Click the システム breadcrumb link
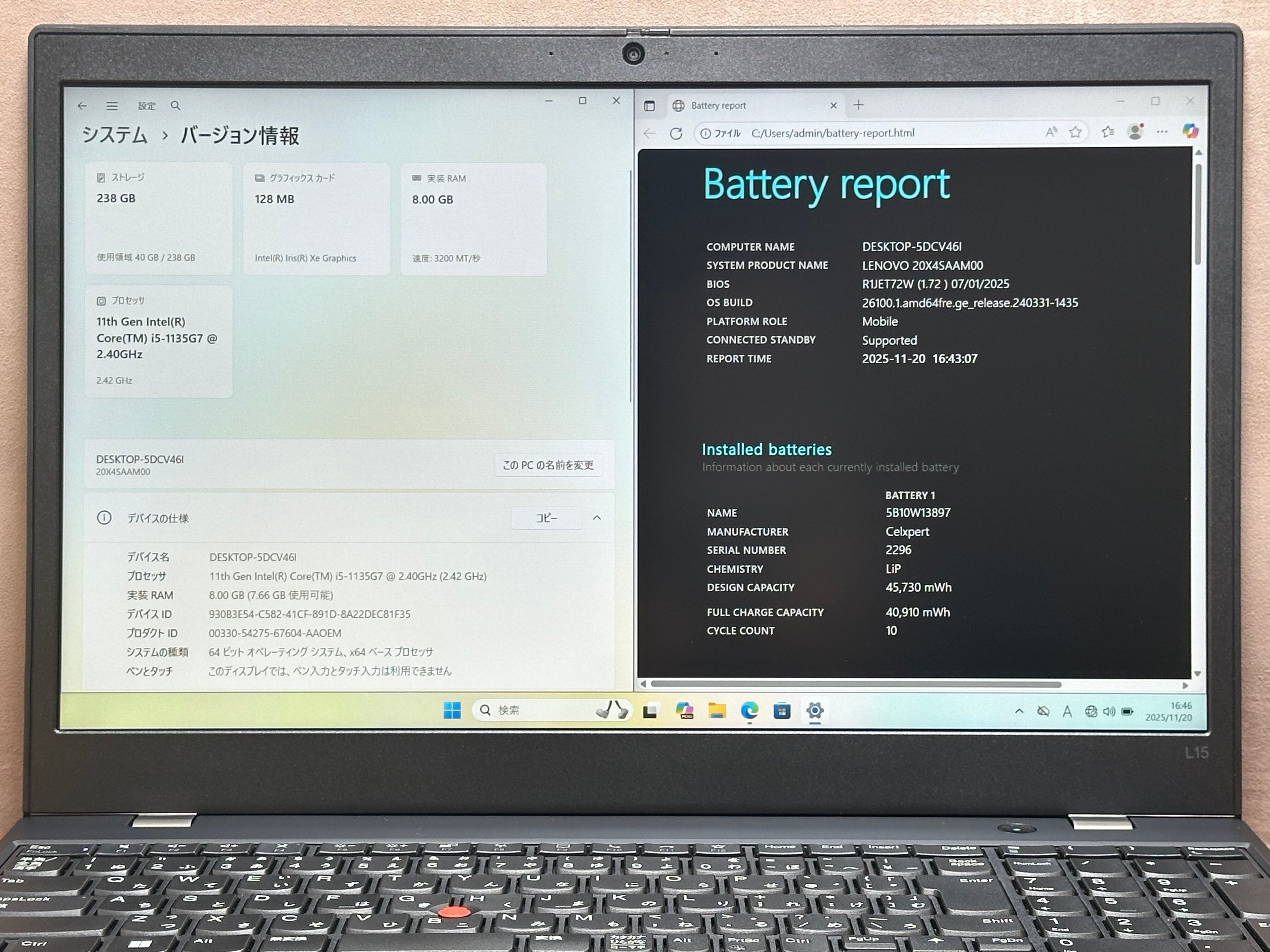The height and width of the screenshot is (952, 1270). (x=115, y=135)
